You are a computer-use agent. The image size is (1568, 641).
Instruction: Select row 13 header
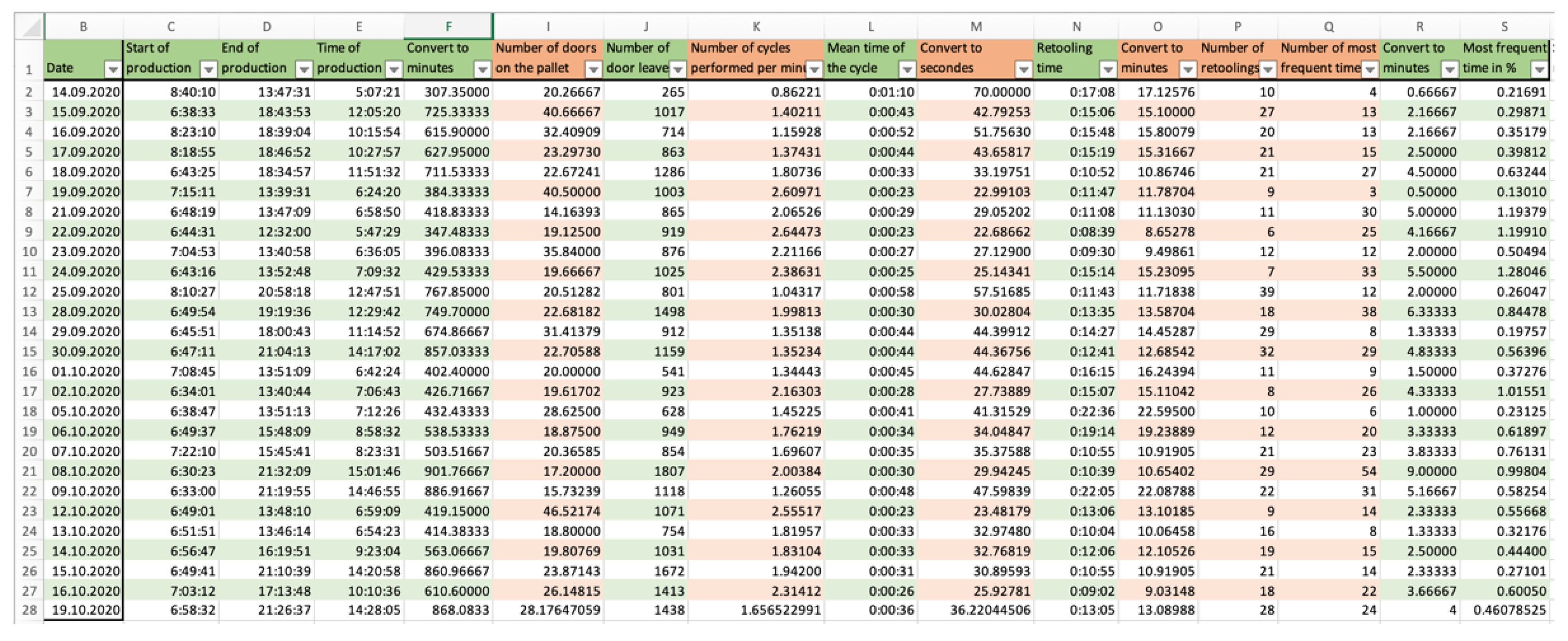click(29, 312)
